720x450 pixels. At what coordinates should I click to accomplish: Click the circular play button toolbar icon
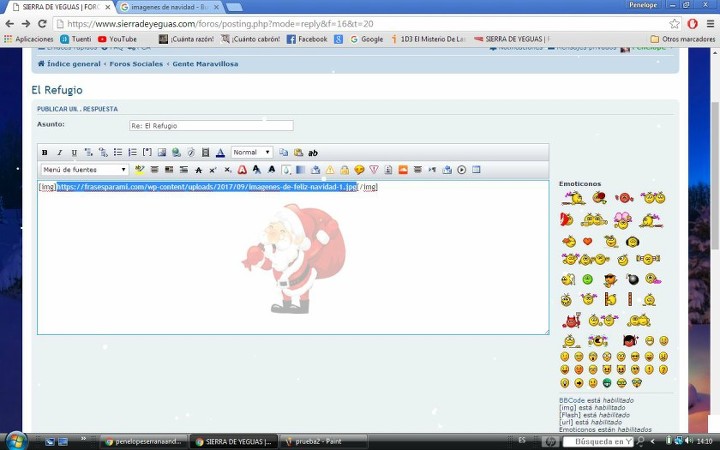[461, 170]
